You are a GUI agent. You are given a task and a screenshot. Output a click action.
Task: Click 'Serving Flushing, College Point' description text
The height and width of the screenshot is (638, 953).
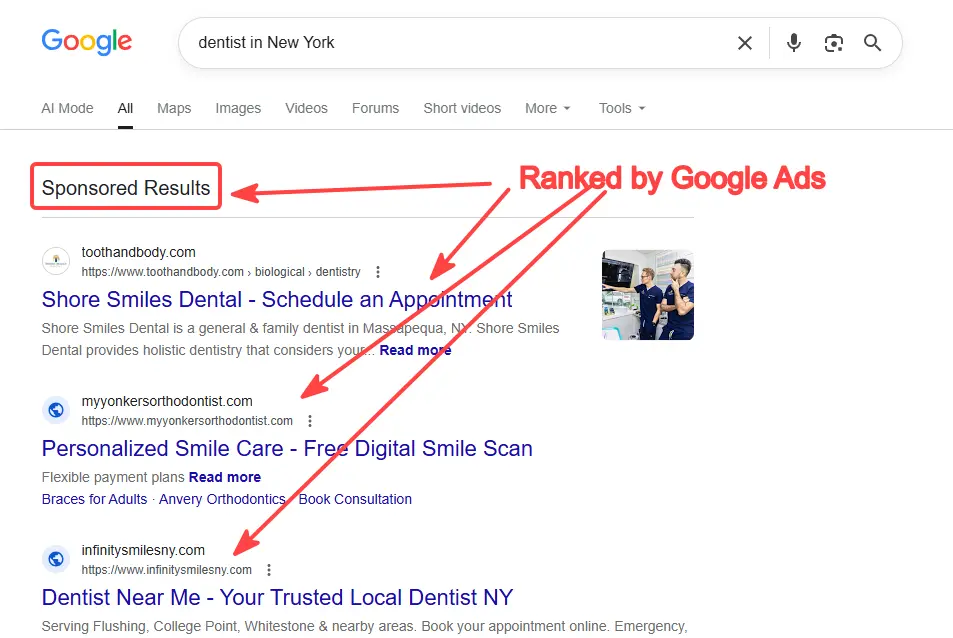coord(365,626)
